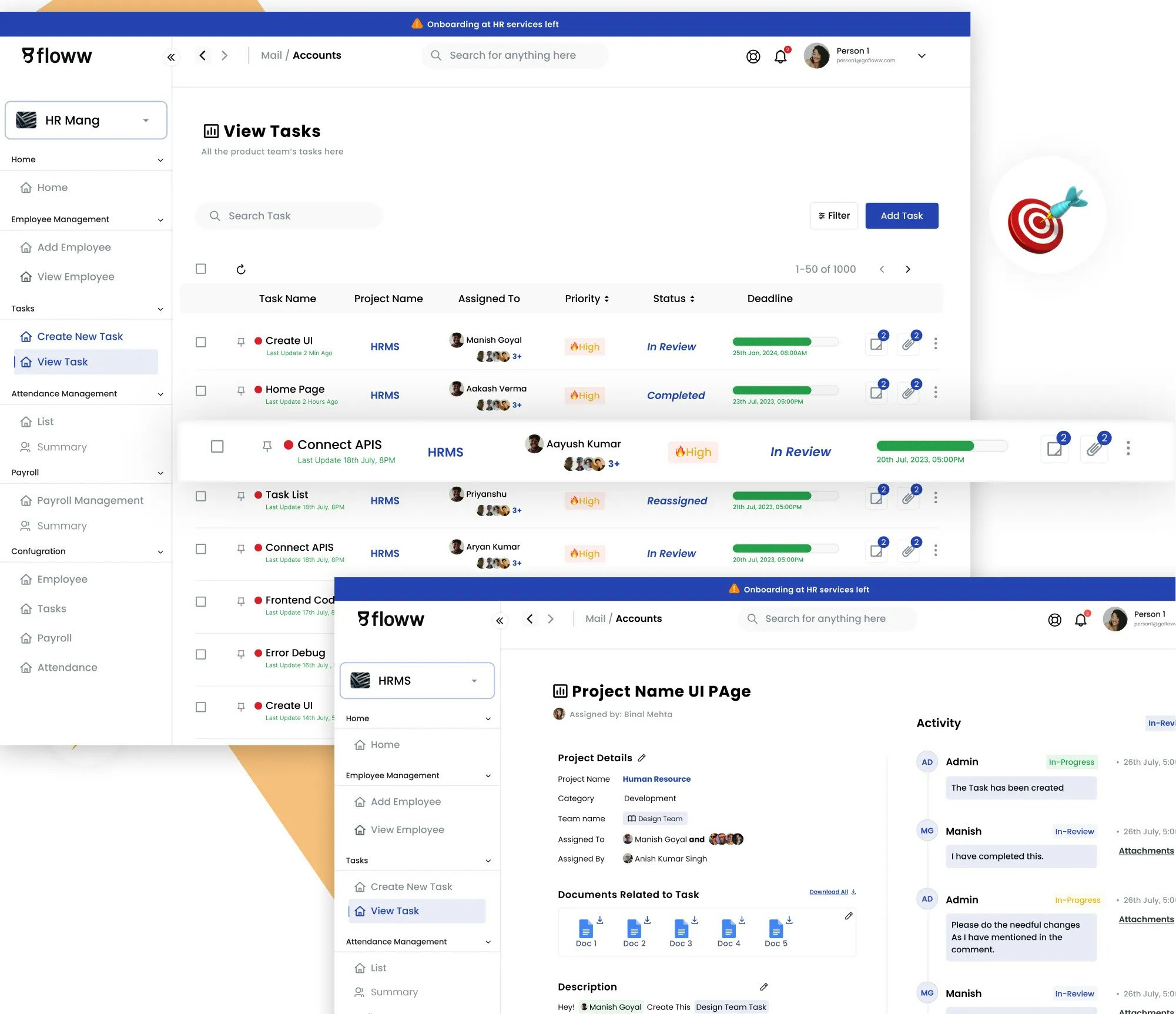Open HR Mang workspace dropdown
This screenshot has height=1014, width=1176.
(86, 120)
